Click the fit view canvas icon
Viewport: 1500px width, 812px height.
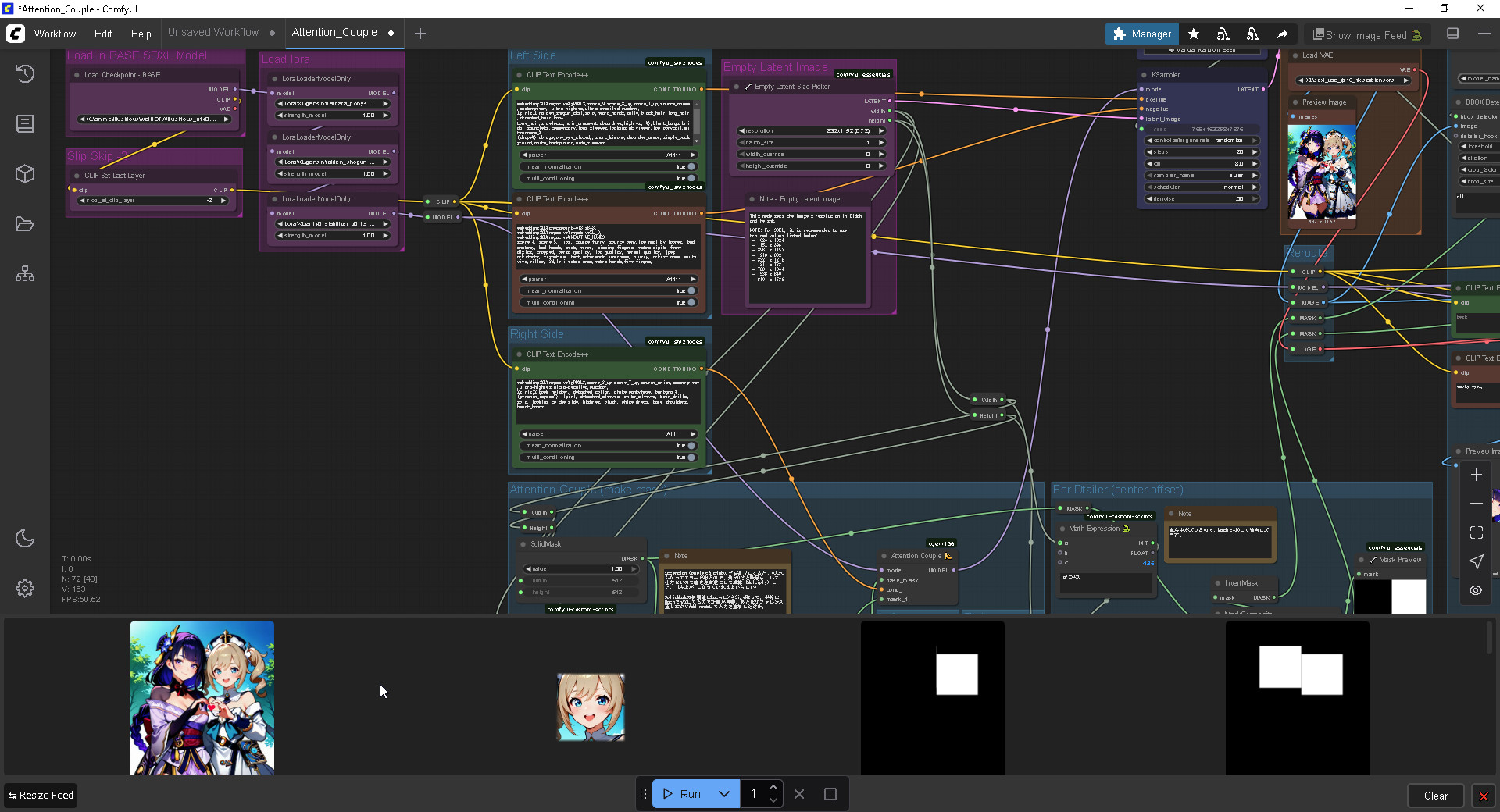click(1477, 532)
